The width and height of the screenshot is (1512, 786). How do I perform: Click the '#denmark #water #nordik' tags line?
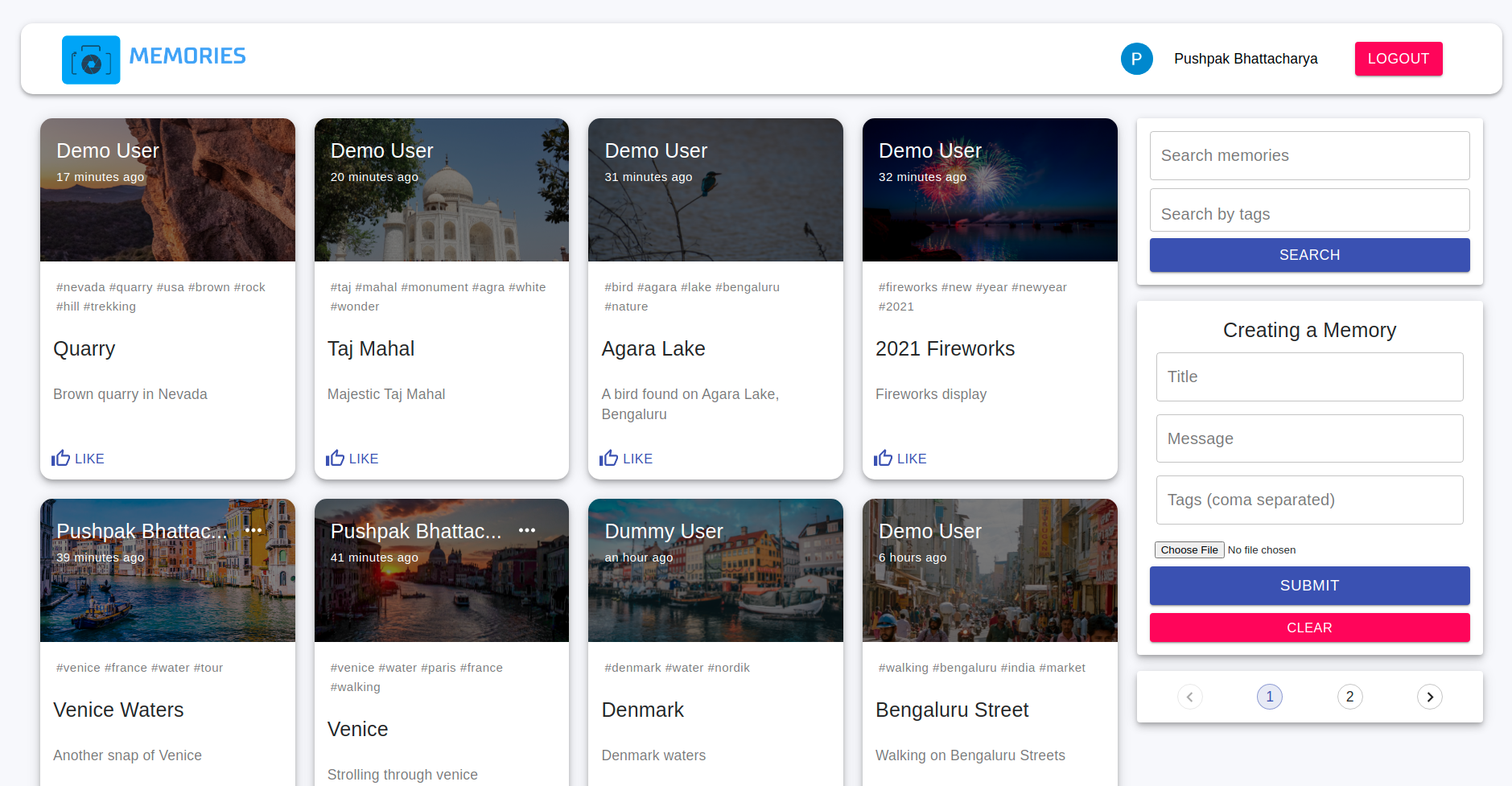677,668
